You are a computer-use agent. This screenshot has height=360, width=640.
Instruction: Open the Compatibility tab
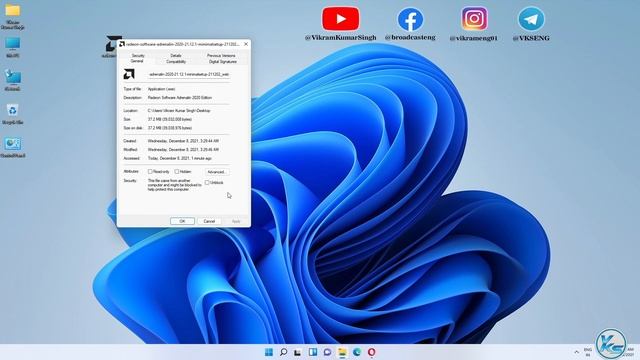point(176,62)
